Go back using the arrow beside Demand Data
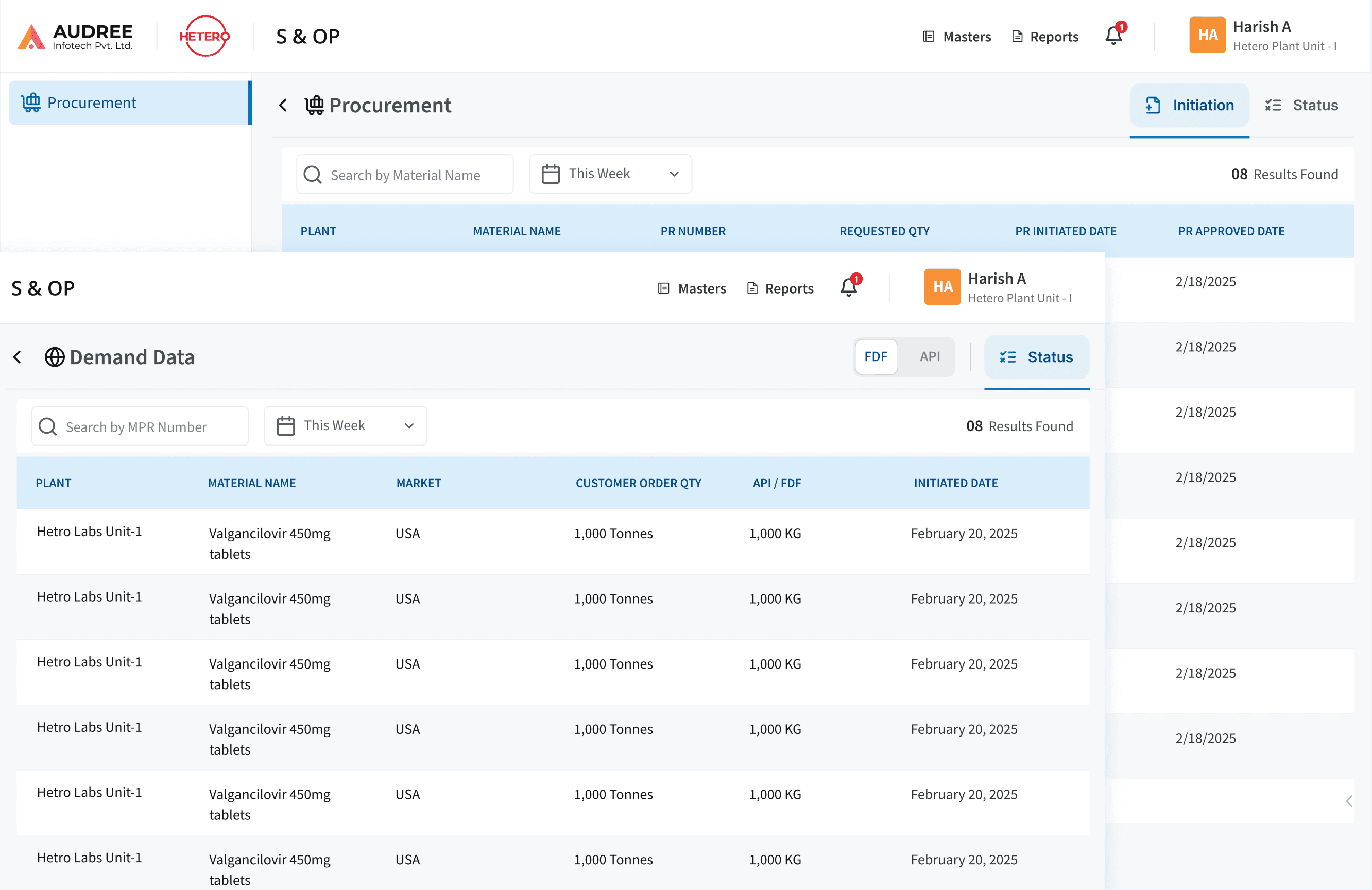1372x890 pixels. (x=18, y=357)
